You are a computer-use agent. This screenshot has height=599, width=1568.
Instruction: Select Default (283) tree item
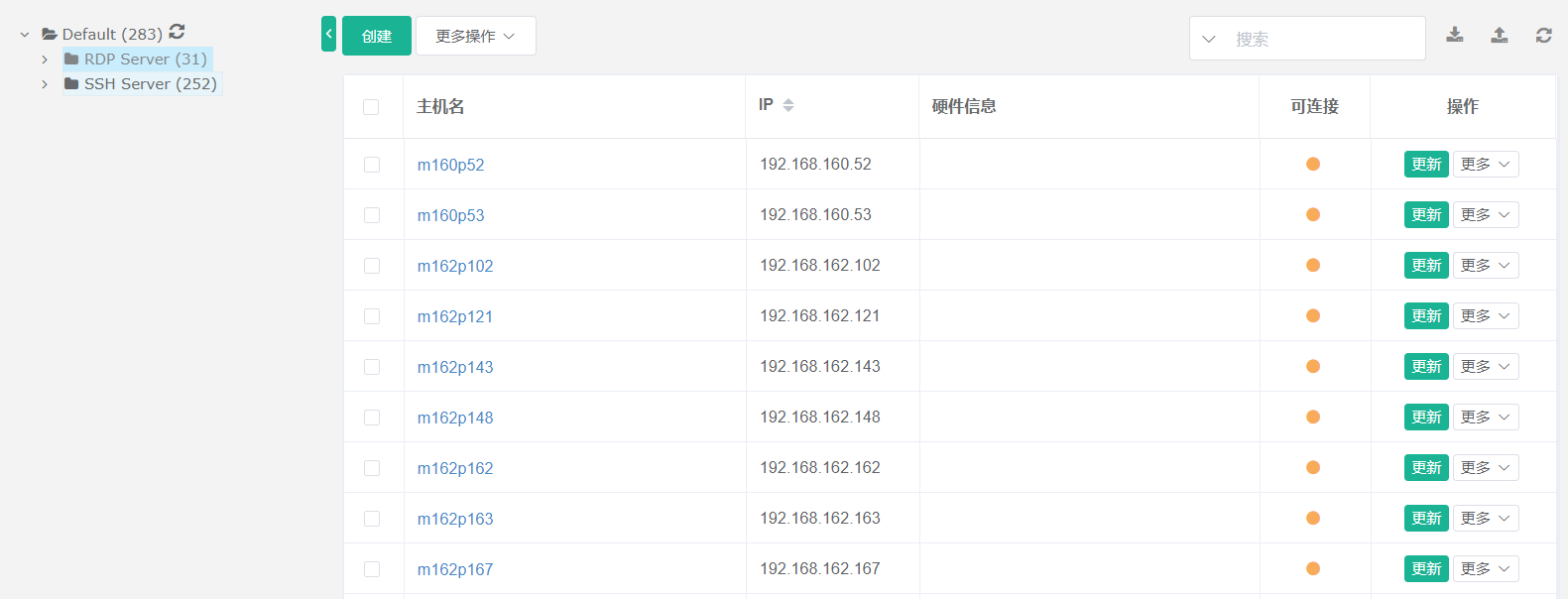point(112,34)
